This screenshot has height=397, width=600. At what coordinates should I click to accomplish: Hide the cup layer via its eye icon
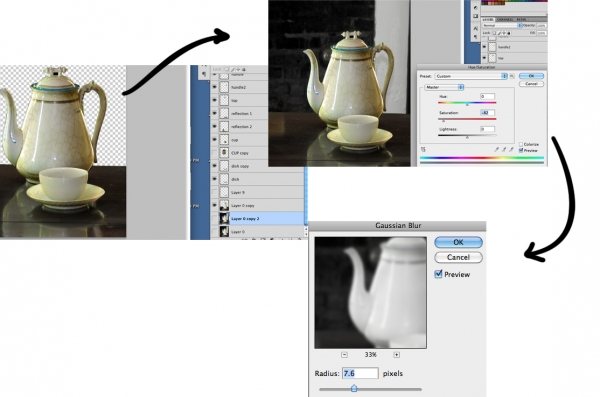(x=214, y=139)
